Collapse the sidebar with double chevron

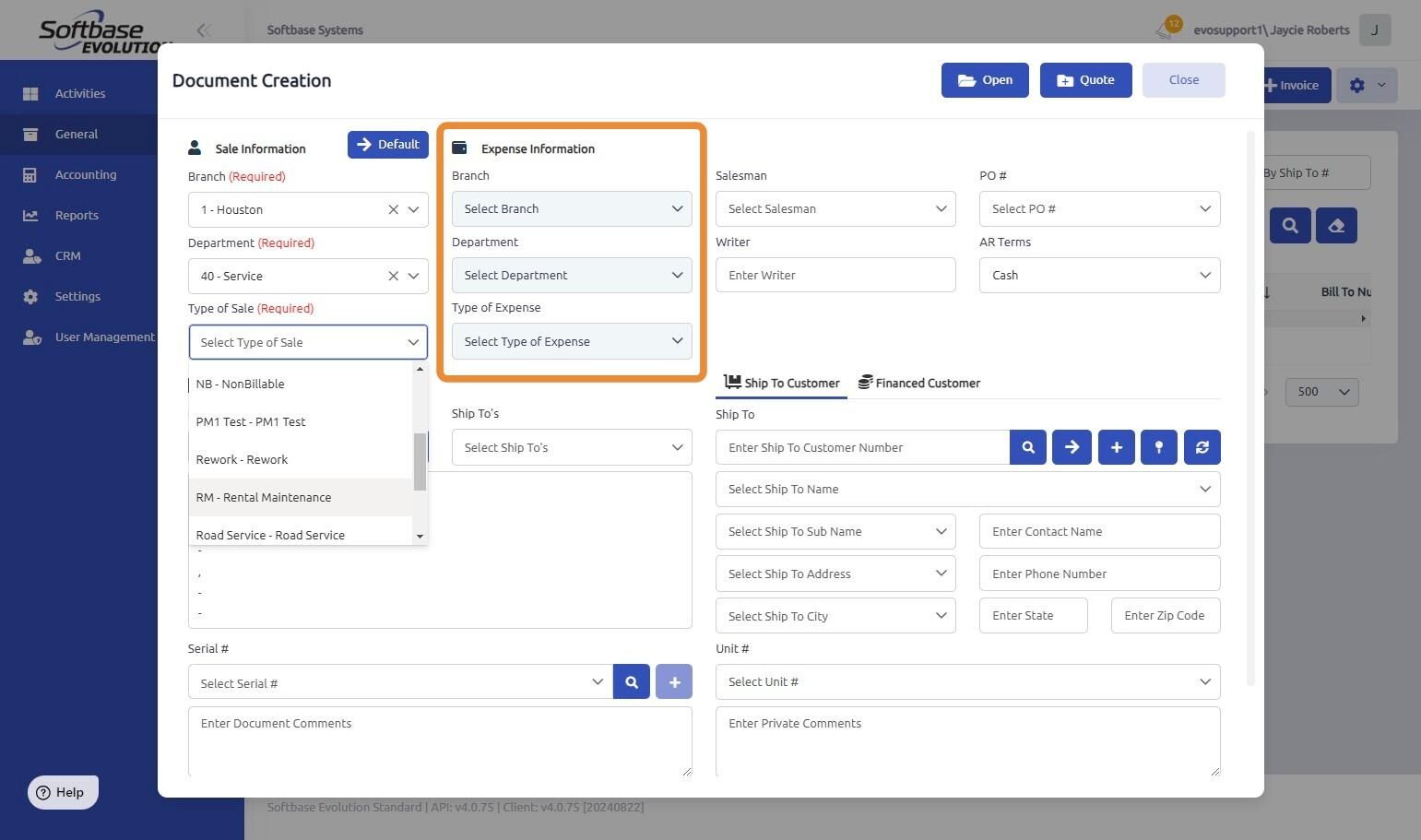coord(204,30)
